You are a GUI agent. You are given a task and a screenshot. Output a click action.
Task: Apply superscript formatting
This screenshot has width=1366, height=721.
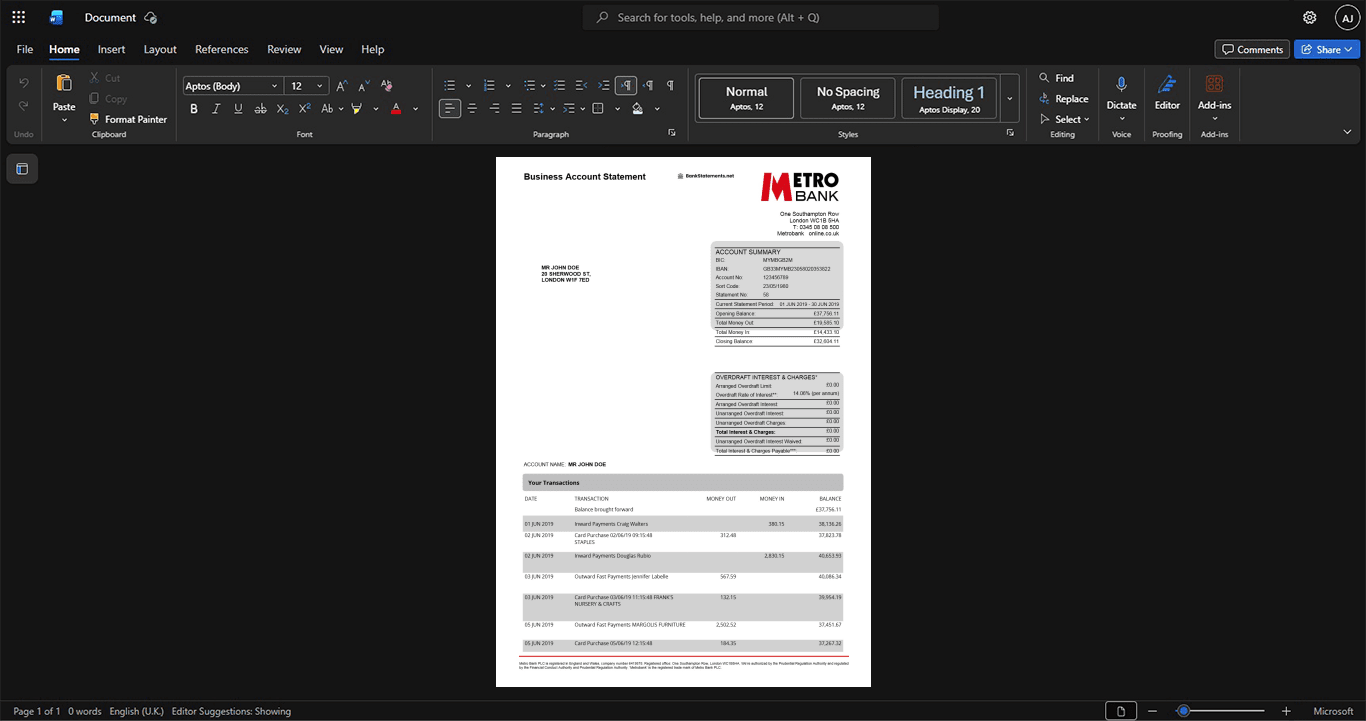(x=305, y=108)
